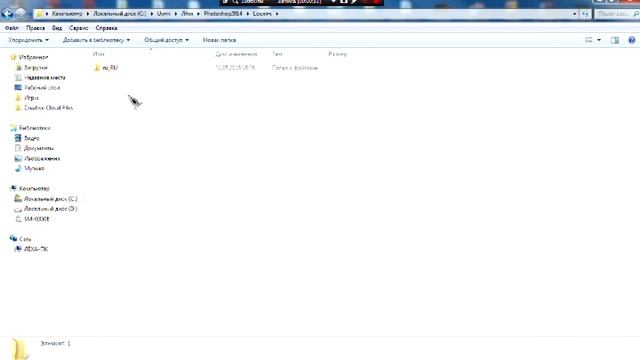Open Загрузки in the Favorites sidebar
Screen dimensions: 640x360
[x=36, y=67]
